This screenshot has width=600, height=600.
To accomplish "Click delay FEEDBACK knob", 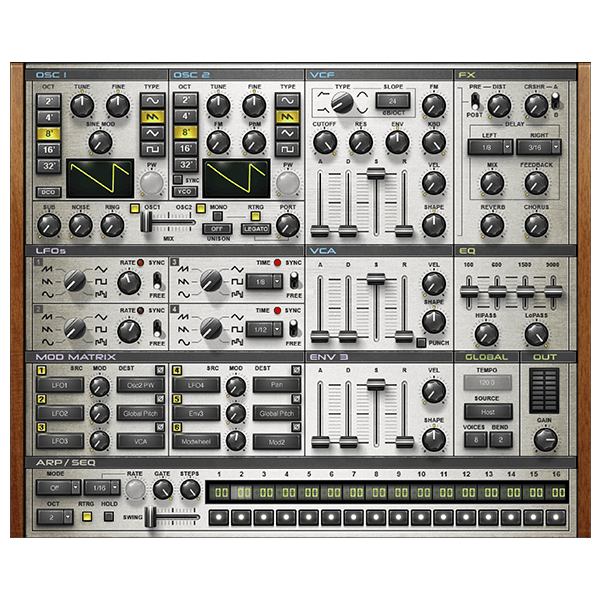I will [x=536, y=183].
